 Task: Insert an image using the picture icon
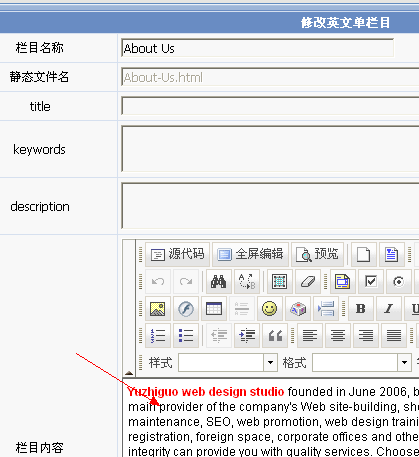158,309
